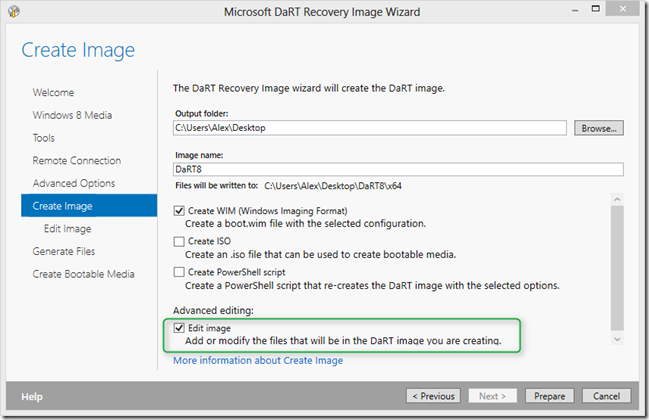Select the Create Image step
This screenshot has width=649, height=420.
89,206
